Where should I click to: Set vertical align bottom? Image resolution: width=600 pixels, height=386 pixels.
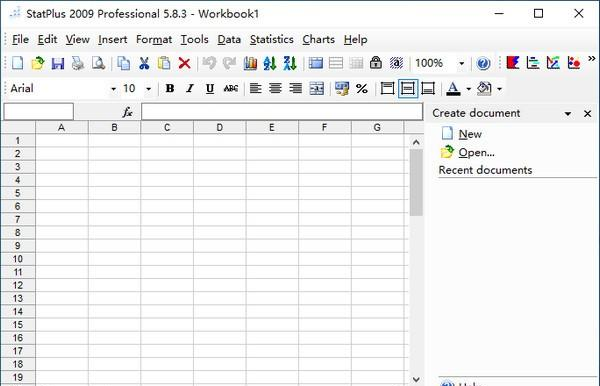428,89
